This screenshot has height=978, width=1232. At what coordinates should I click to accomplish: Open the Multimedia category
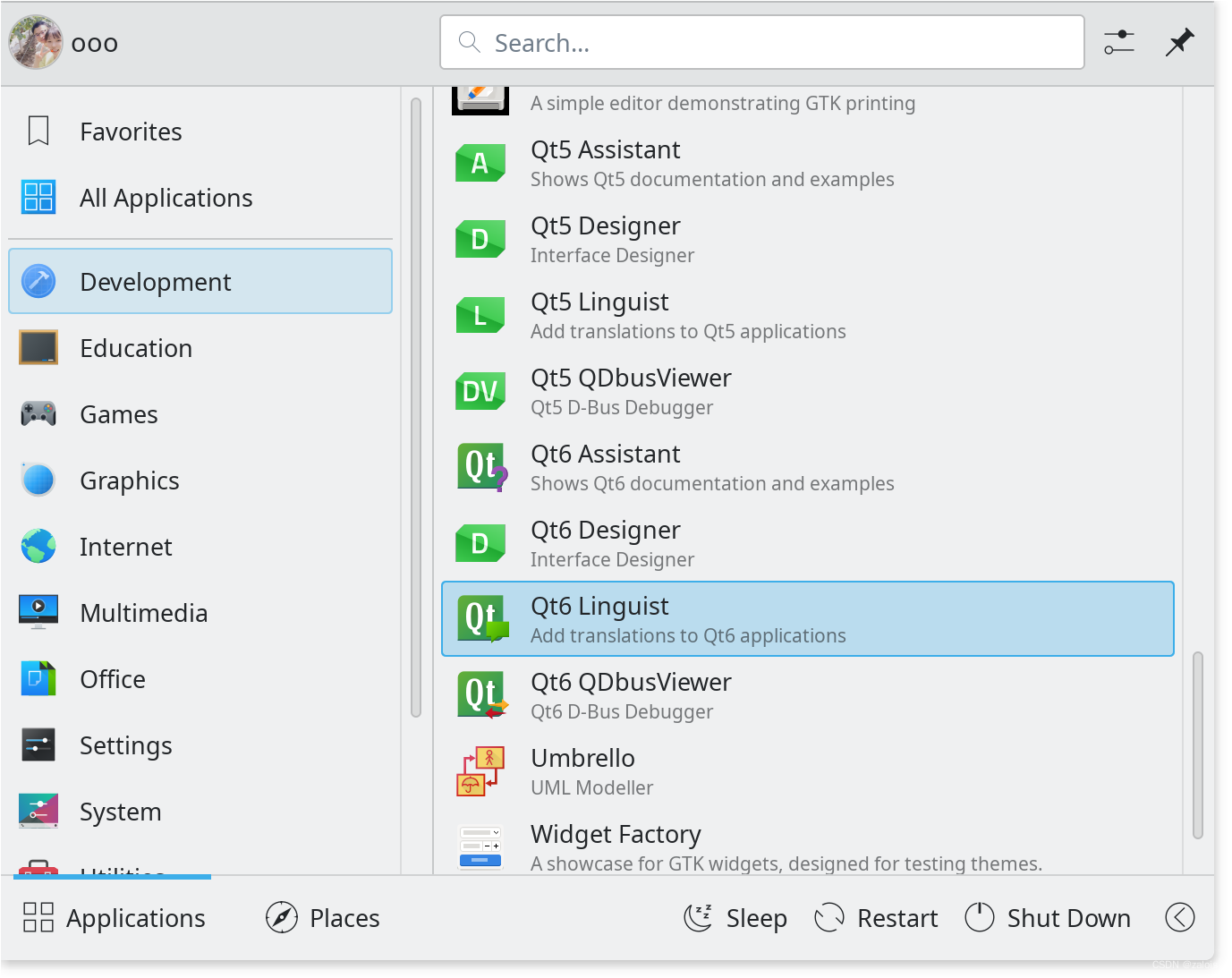click(200, 613)
